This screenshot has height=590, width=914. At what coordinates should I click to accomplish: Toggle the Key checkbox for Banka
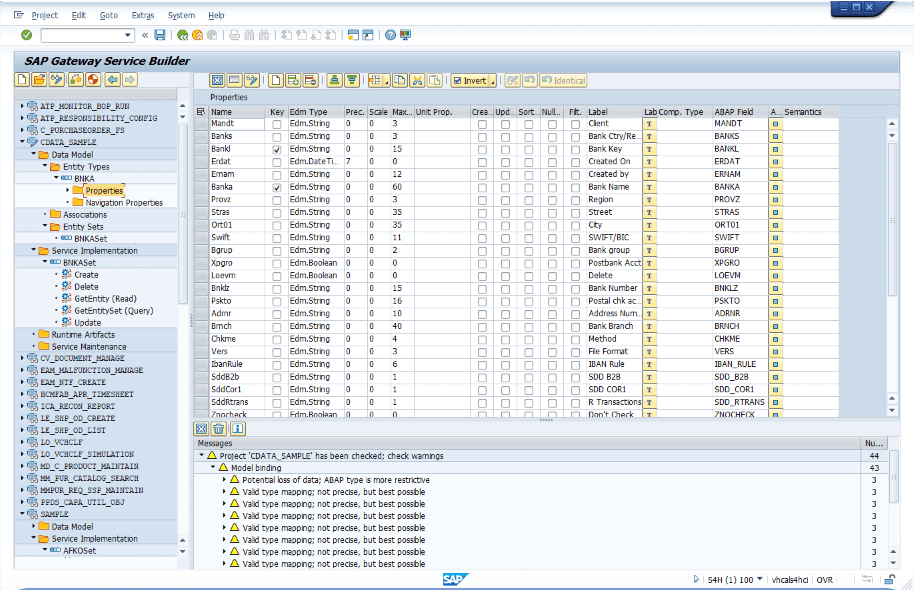coord(276,188)
